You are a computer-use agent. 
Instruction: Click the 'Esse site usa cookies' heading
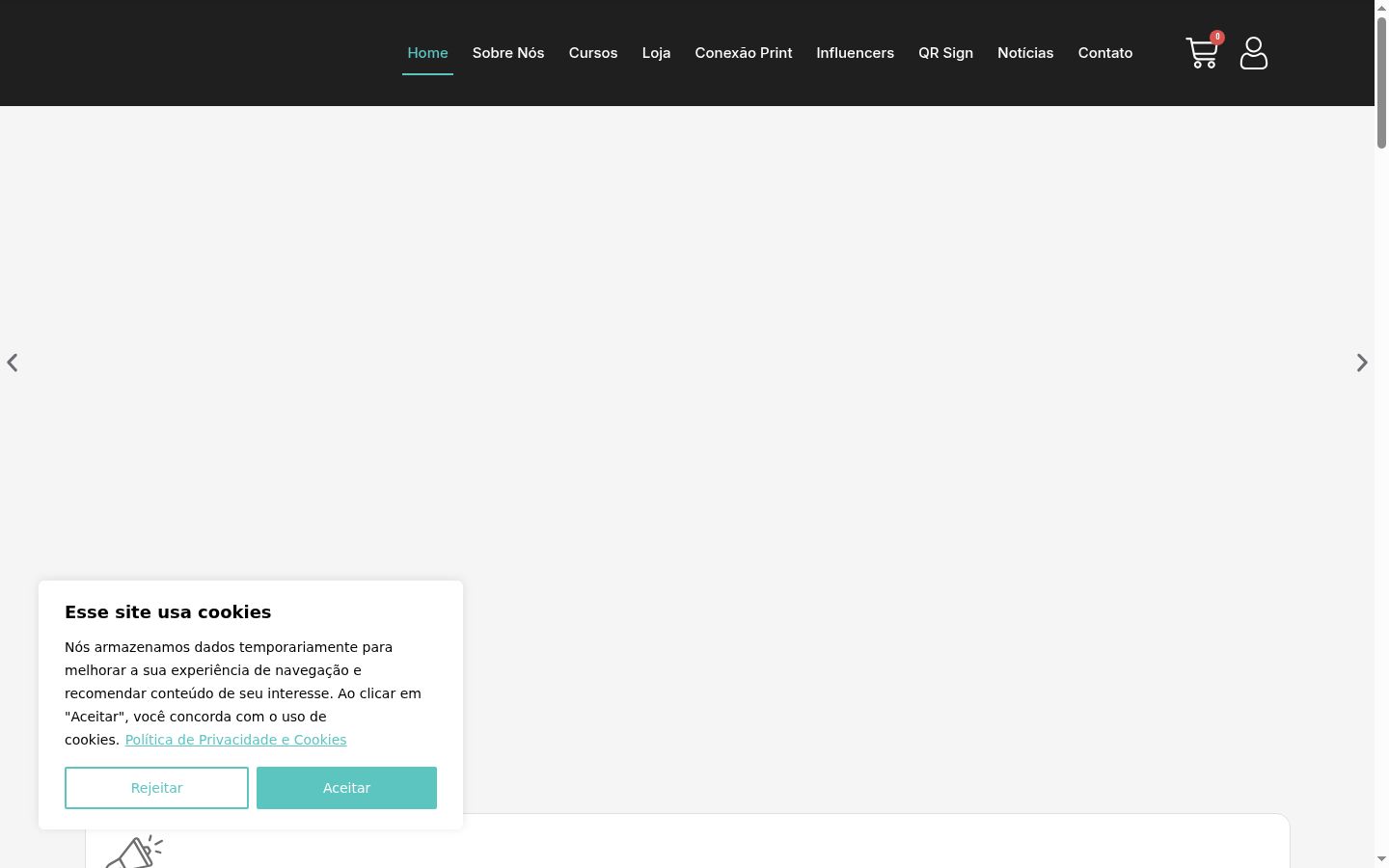tap(168, 612)
